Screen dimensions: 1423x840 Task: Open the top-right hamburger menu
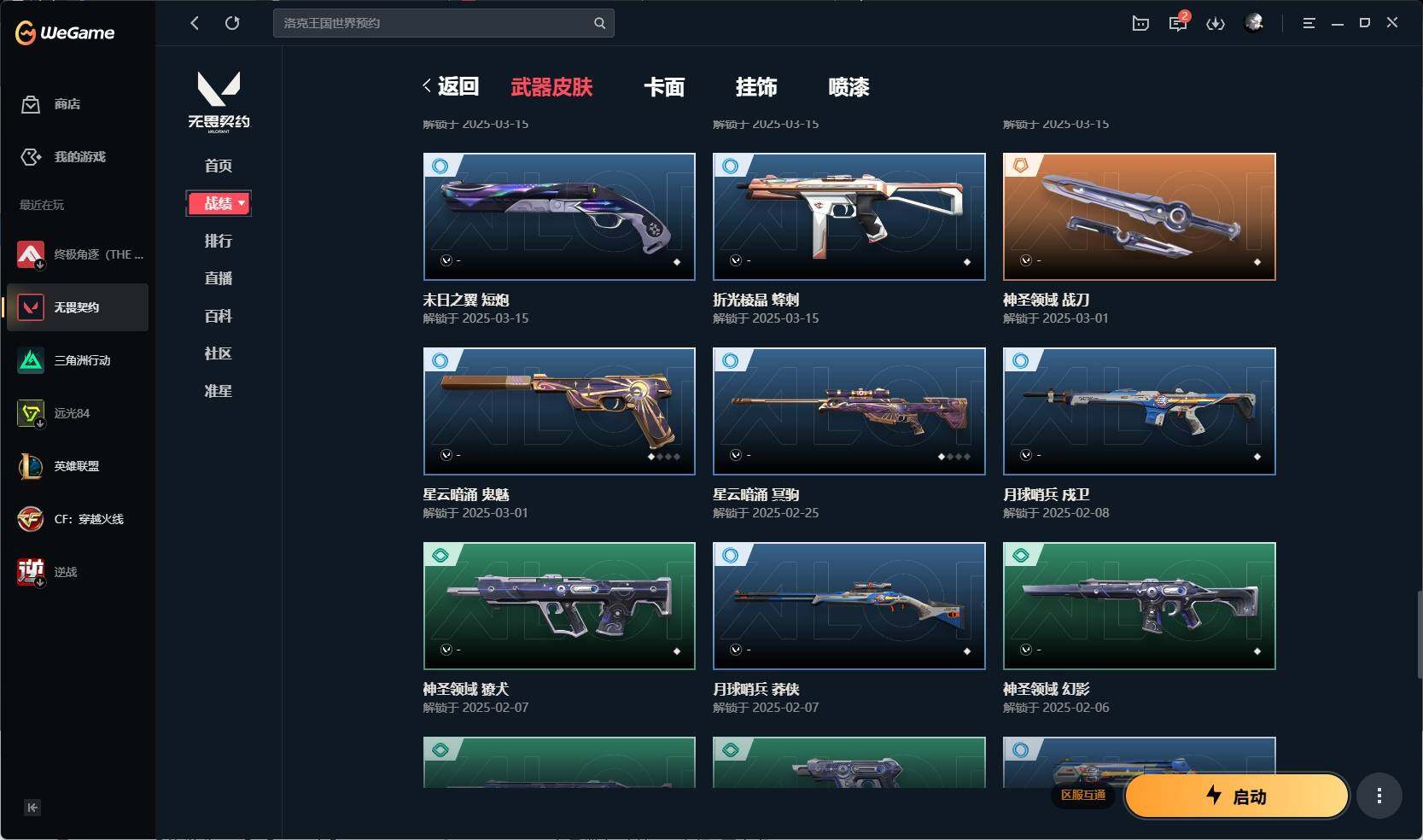click(x=1309, y=23)
